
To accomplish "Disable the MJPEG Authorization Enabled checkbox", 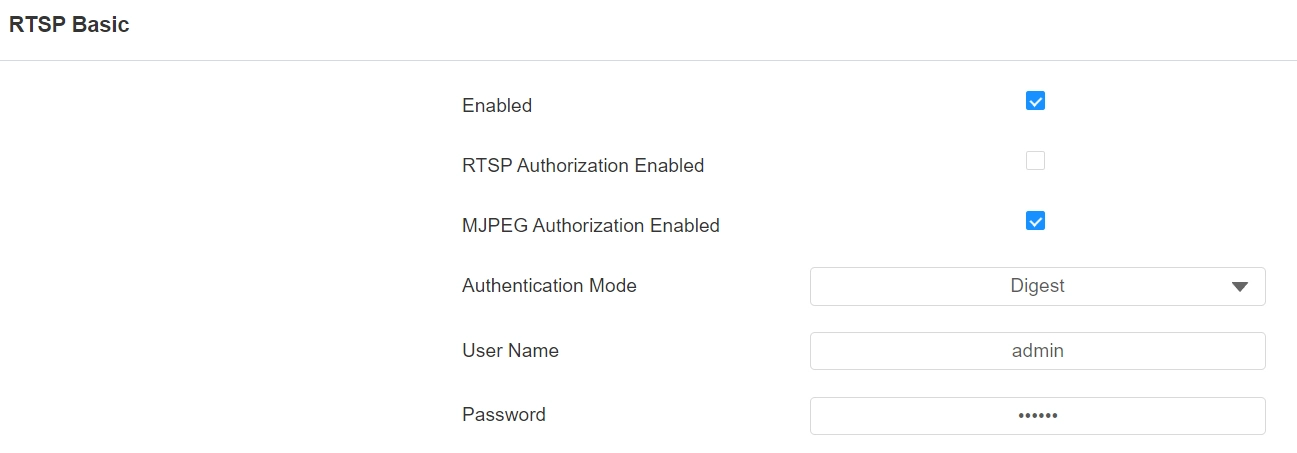I will [1035, 221].
